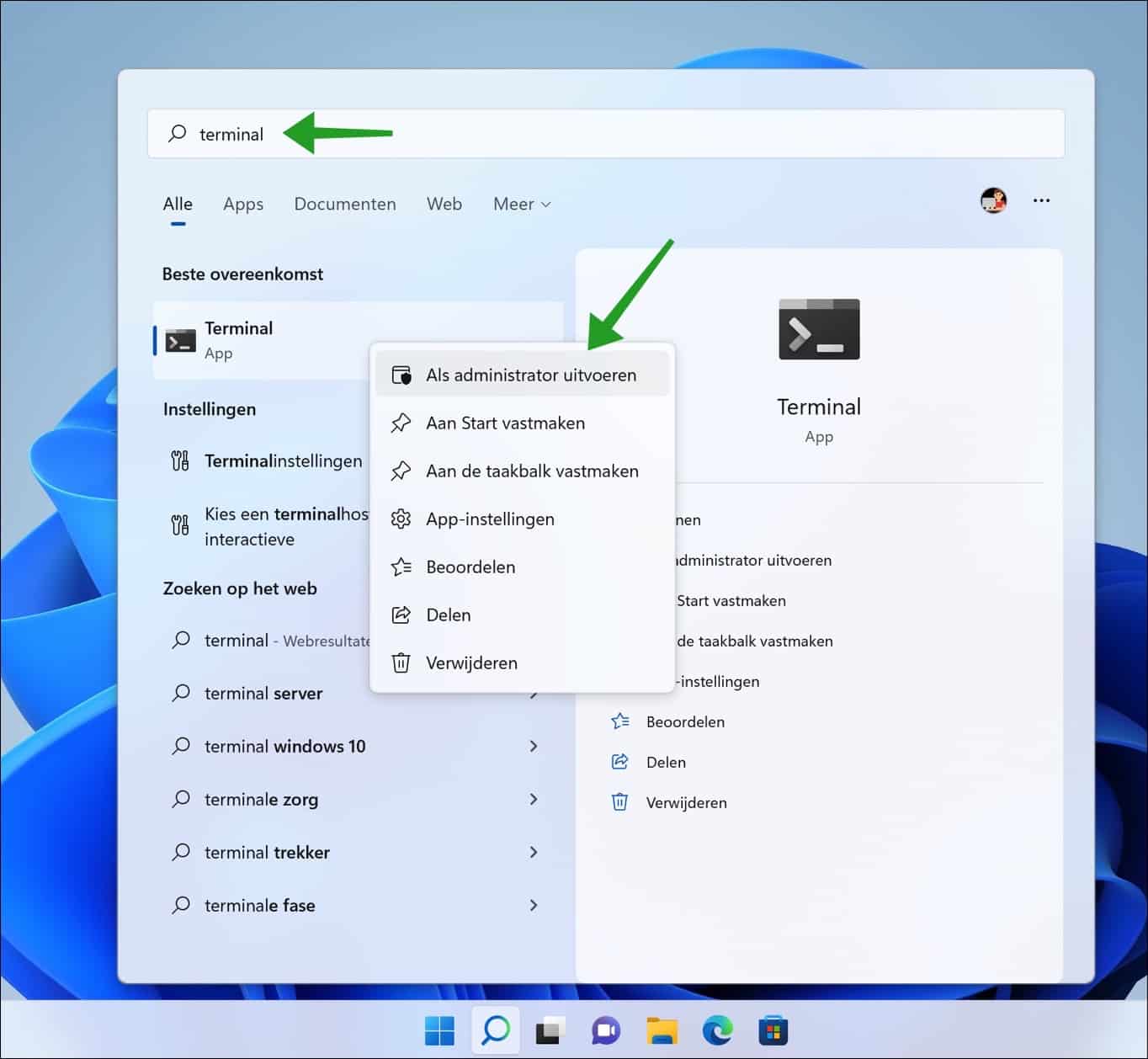Expand the terminal windows 10 suggestion chevron
Viewport: 1148px width, 1059px height.
534,746
